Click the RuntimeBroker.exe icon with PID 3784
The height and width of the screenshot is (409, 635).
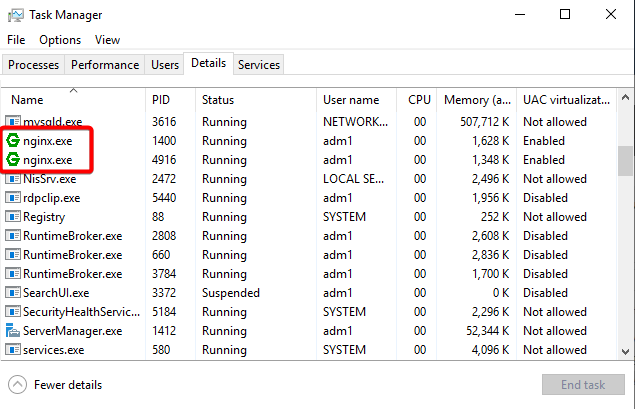13,274
